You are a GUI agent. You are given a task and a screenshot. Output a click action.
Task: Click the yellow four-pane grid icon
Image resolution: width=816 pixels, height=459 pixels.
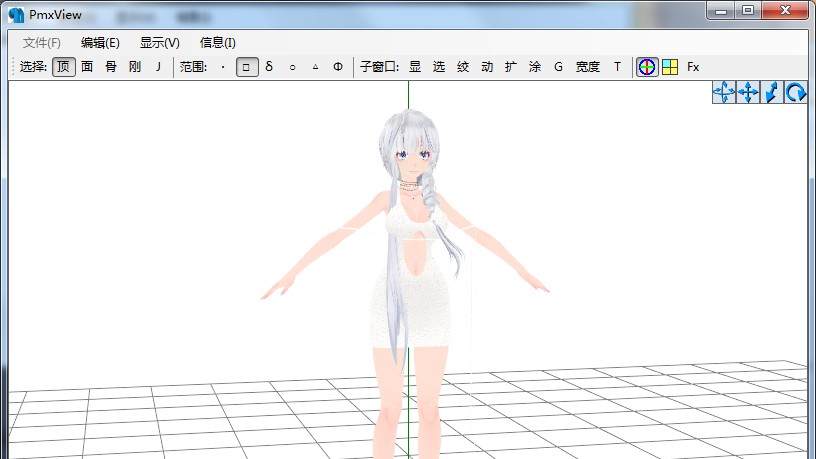click(x=670, y=67)
